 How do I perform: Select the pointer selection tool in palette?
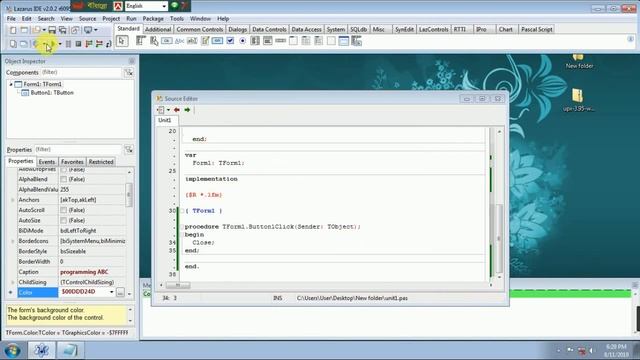[x=122, y=41]
